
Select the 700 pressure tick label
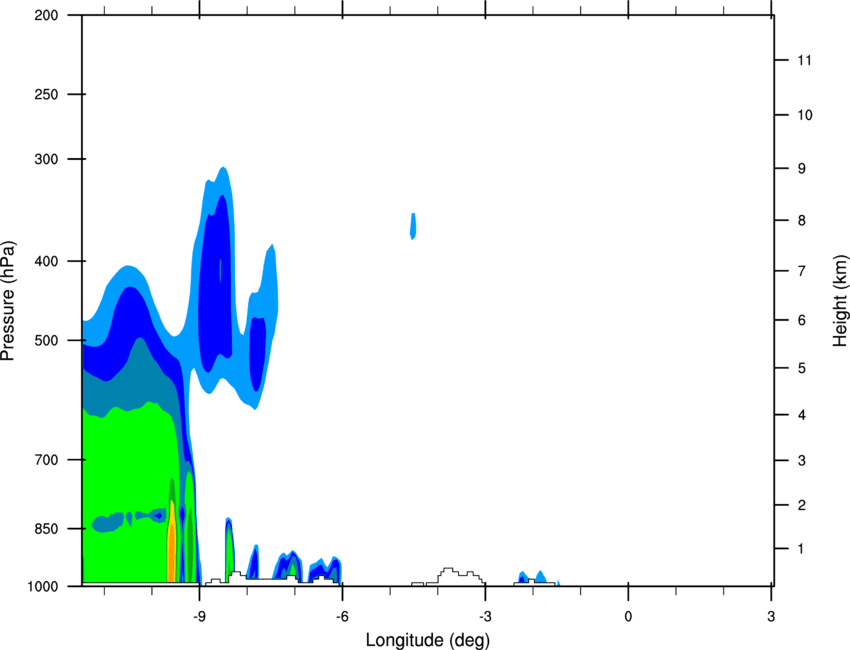[x=46, y=460]
